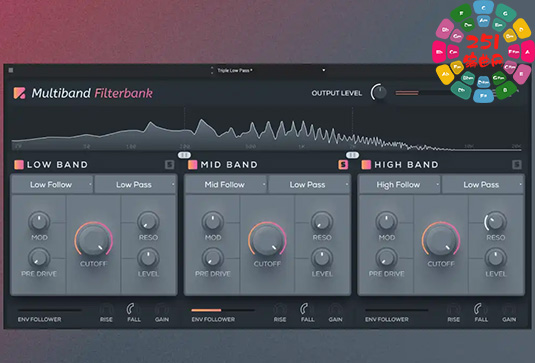Viewport: 535px width, 363px height.
Task: Open the High Follow modulation dropdown
Action: point(399,185)
